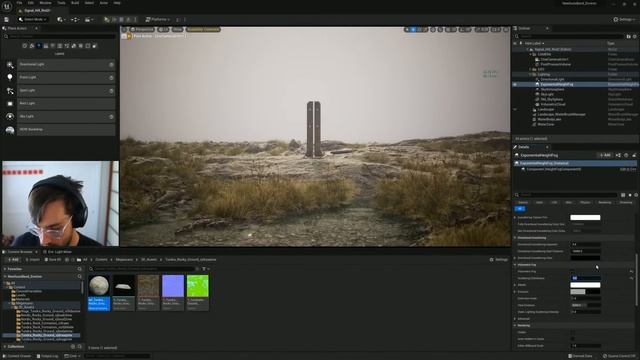The height and width of the screenshot is (360, 640).
Task: Open the Show menu in viewport toolbar
Action: pyautogui.click(x=178, y=29)
